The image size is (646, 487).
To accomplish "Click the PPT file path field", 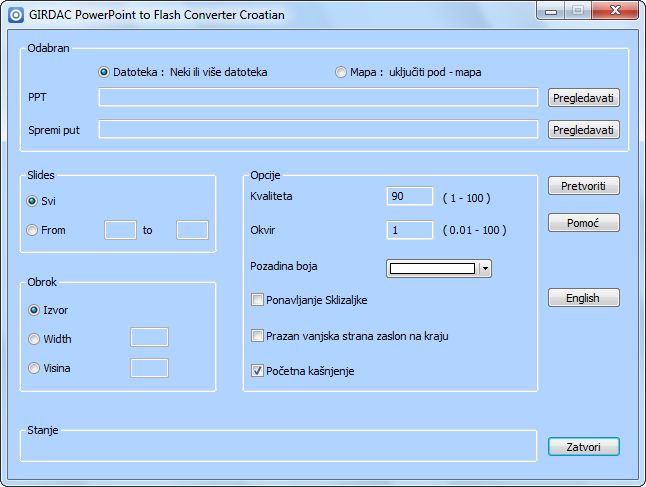I will pos(318,98).
